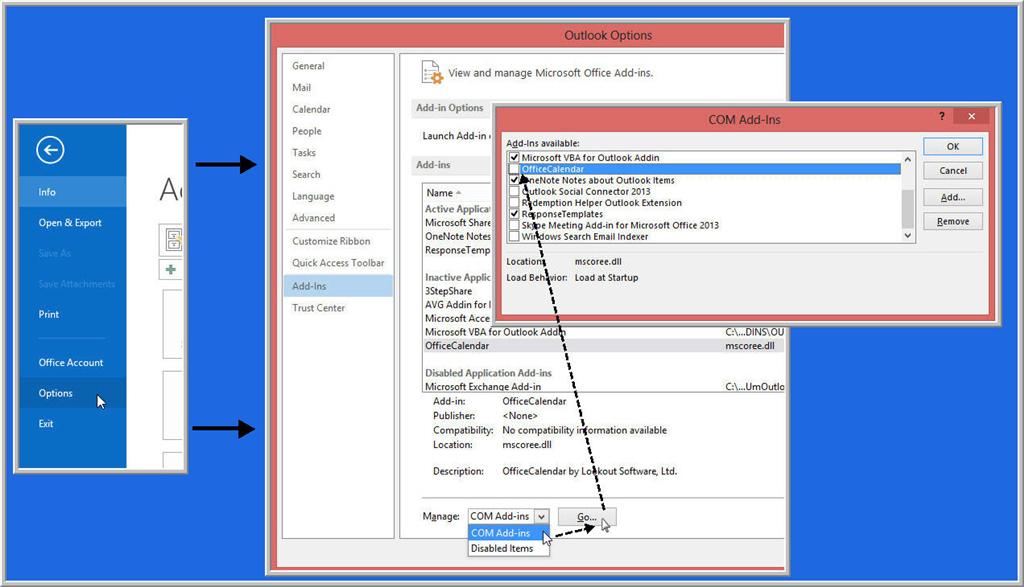Viewport: 1024px width, 587px height.
Task: Click the Account Settings icon
Action: [x=173, y=239]
